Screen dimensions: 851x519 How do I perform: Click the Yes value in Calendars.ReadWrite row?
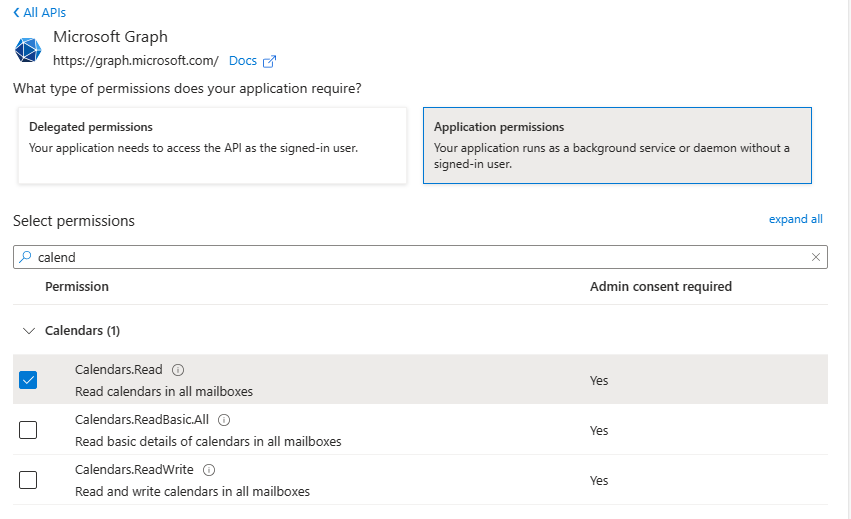tap(599, 480)
